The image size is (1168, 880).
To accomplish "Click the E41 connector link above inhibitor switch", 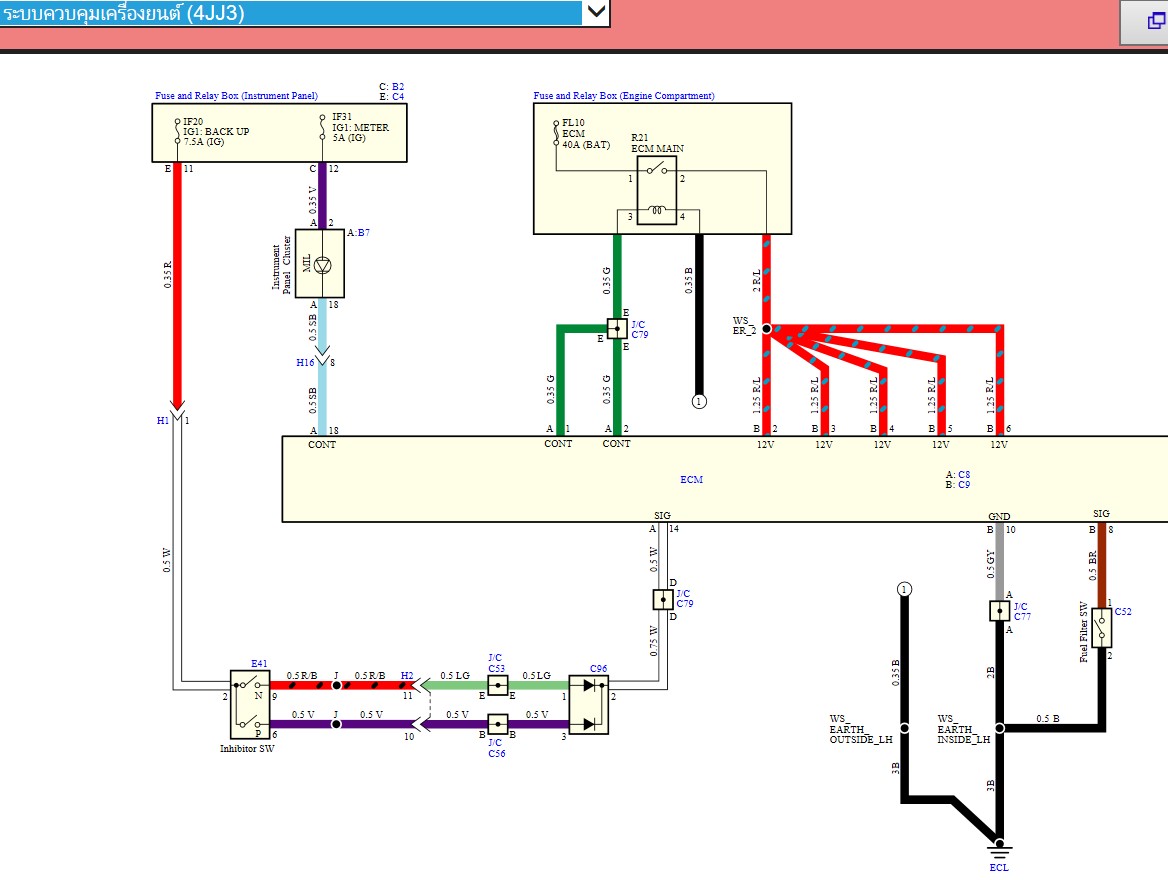I will [259, 663].
